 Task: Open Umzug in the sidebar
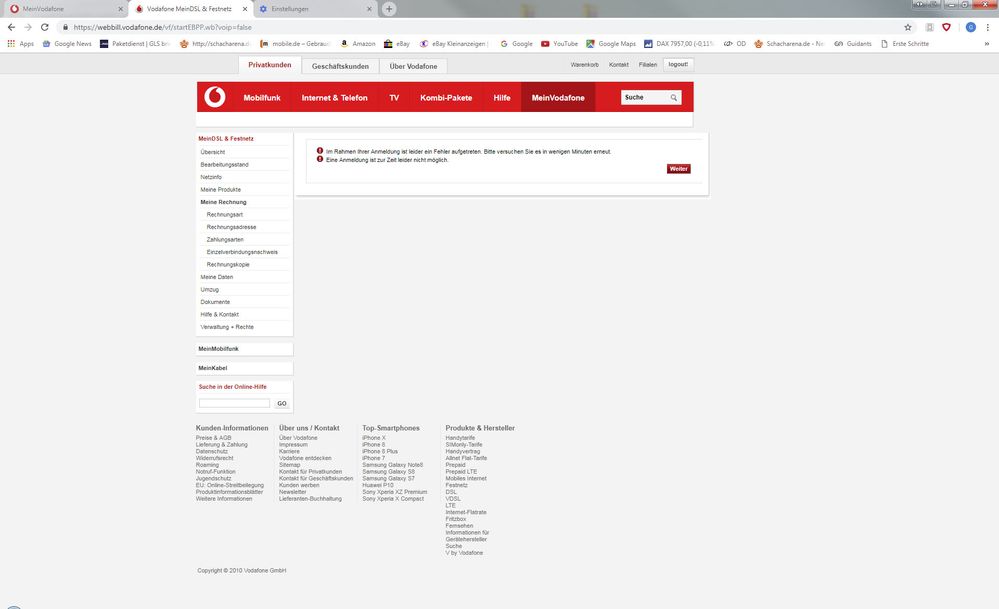coord(210,289)
